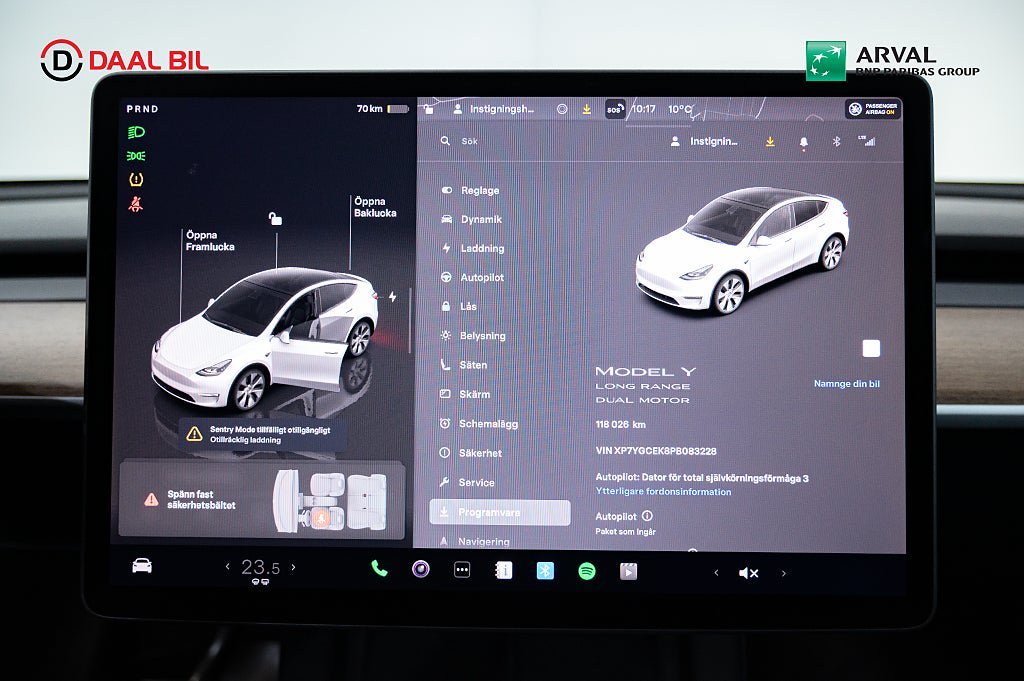1024x681 pixels.
Task: Open the owner's manual icon in dock
Action: (504, 570)
